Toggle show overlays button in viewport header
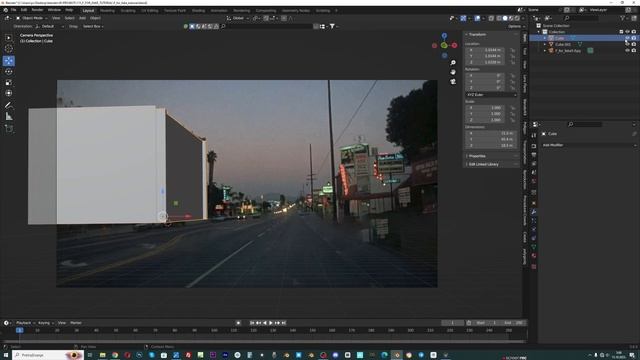This screenshot has width=640, height=360. (477, 18)
